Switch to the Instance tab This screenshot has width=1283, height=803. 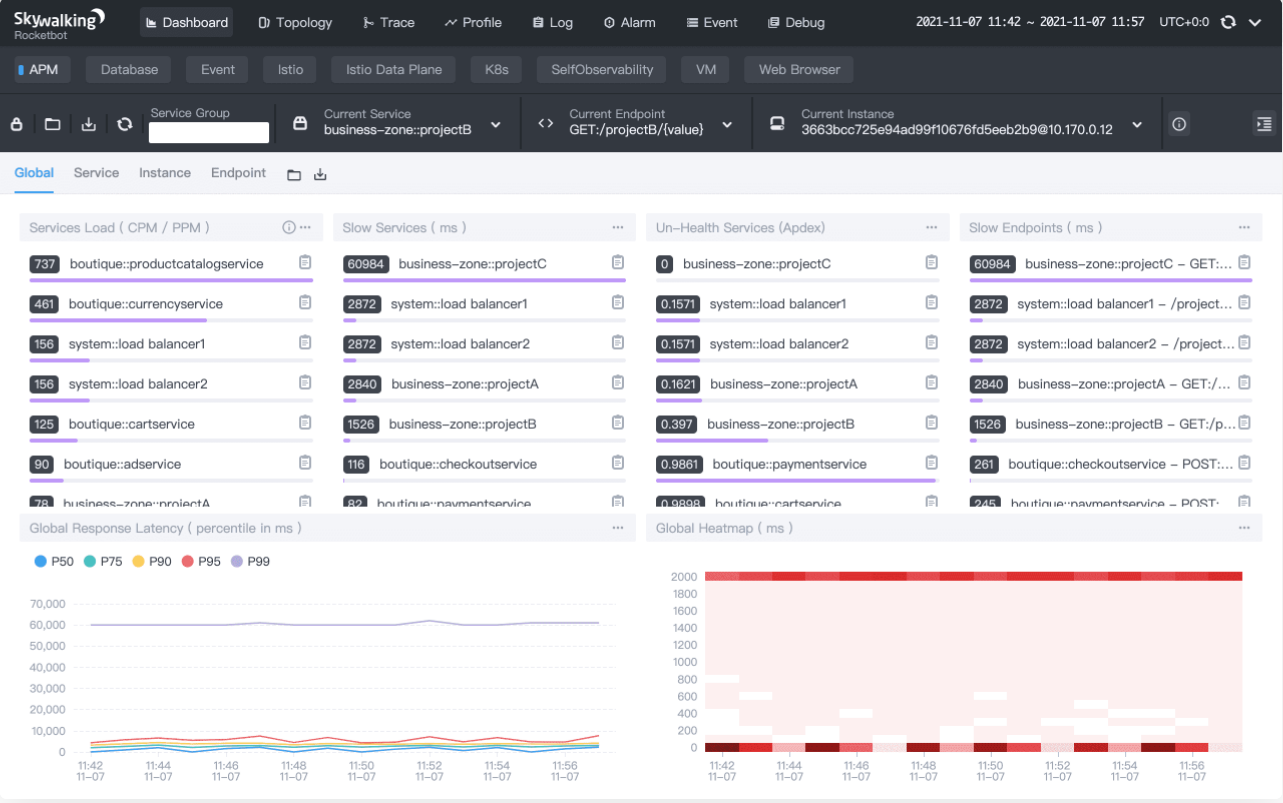click(165, 173)
